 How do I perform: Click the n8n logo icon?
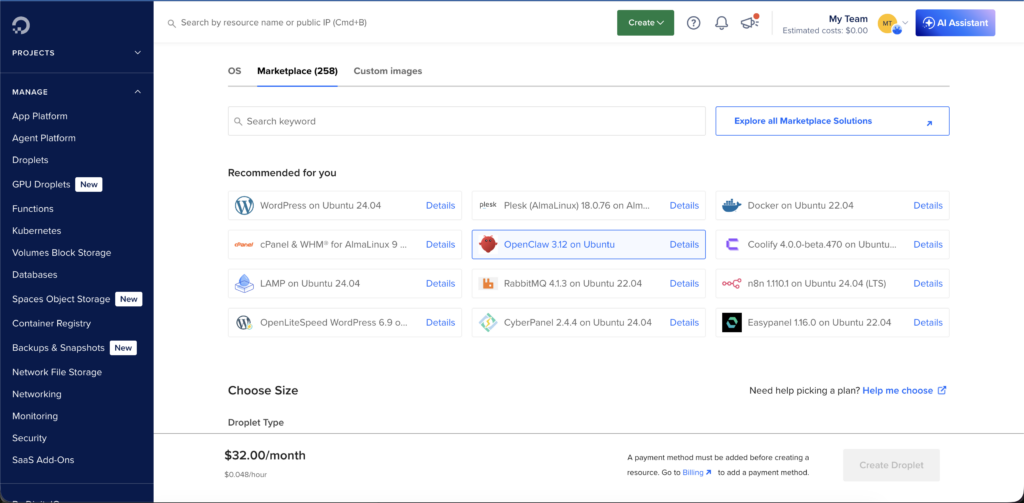pos(731,284)
